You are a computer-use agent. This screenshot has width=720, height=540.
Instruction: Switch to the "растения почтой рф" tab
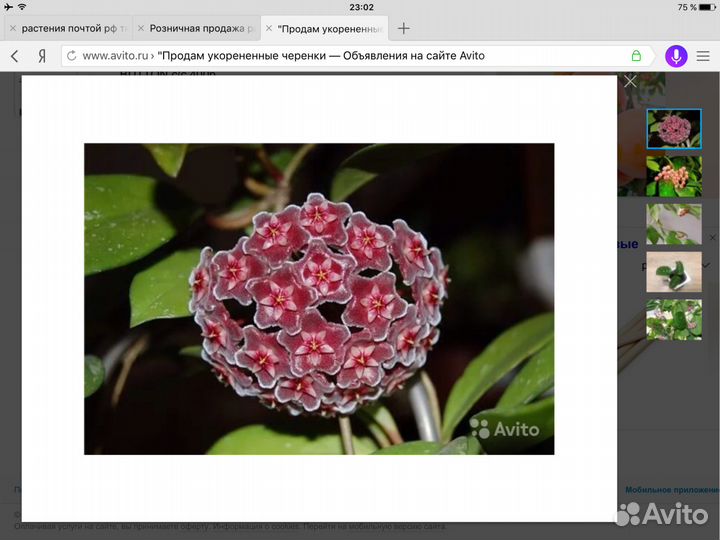pyautogui.click(x=70, y=29)
